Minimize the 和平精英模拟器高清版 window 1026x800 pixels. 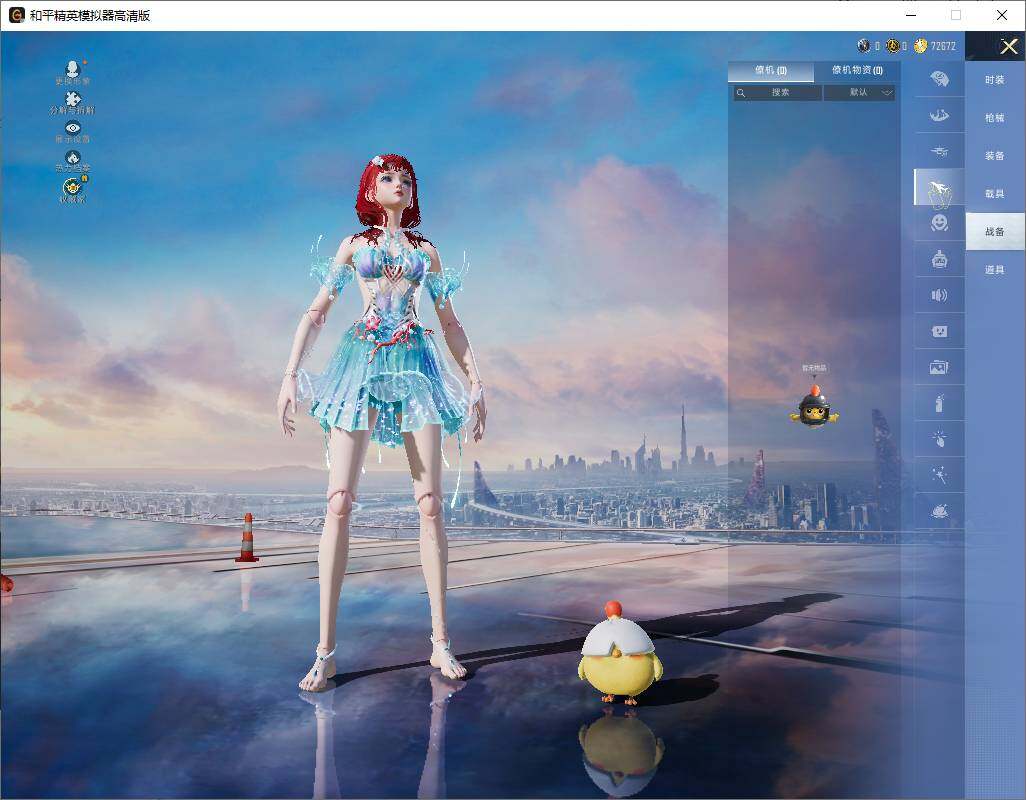[911, 15]
